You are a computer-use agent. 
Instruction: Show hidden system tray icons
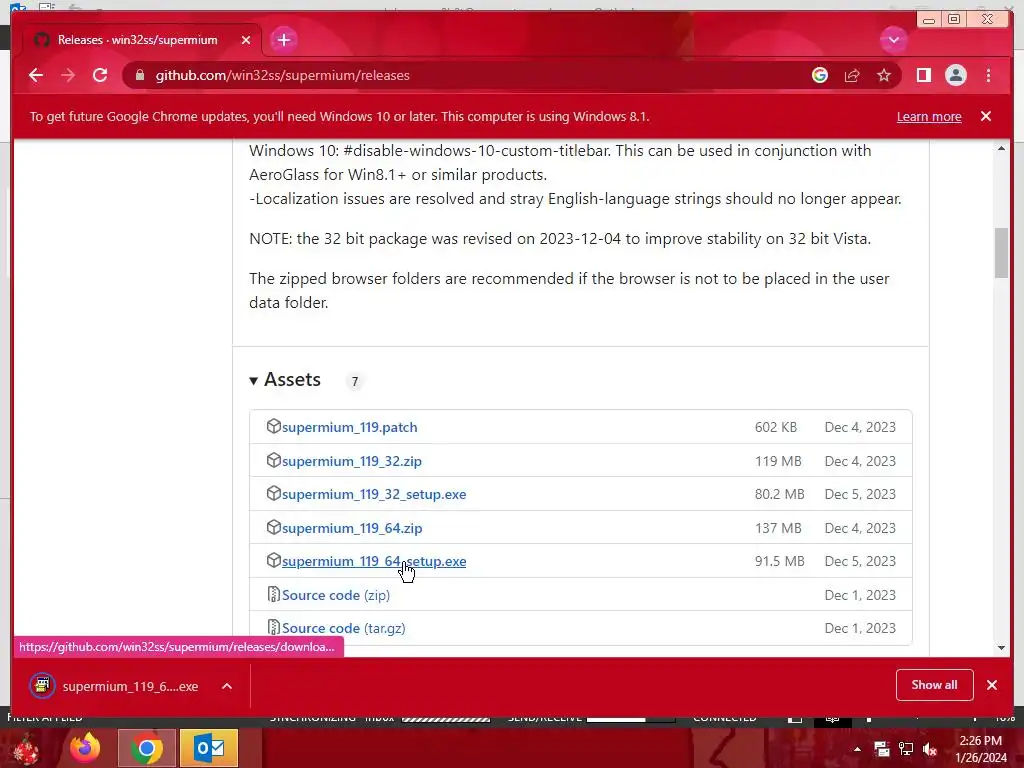(857, 749)
